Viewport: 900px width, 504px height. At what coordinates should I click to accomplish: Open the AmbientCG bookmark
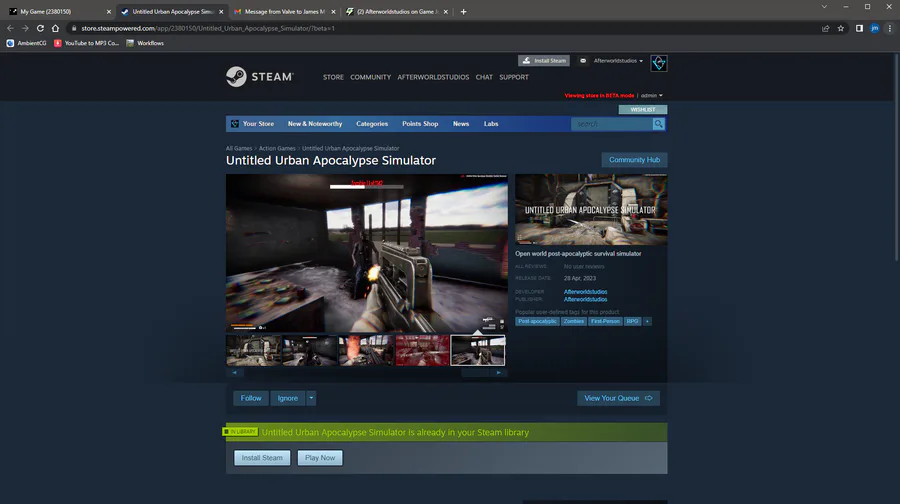pos(26,43)
